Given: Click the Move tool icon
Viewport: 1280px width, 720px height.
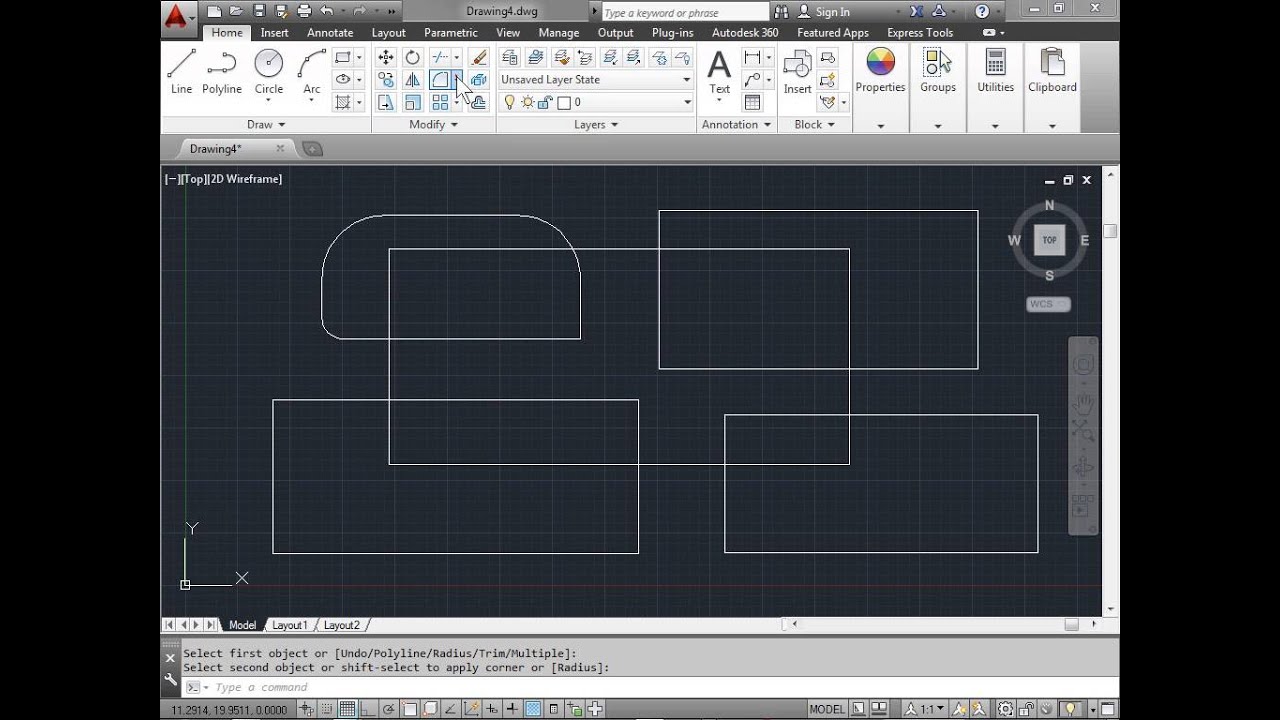Looking at the screenshot, I should tap(386, 58).
